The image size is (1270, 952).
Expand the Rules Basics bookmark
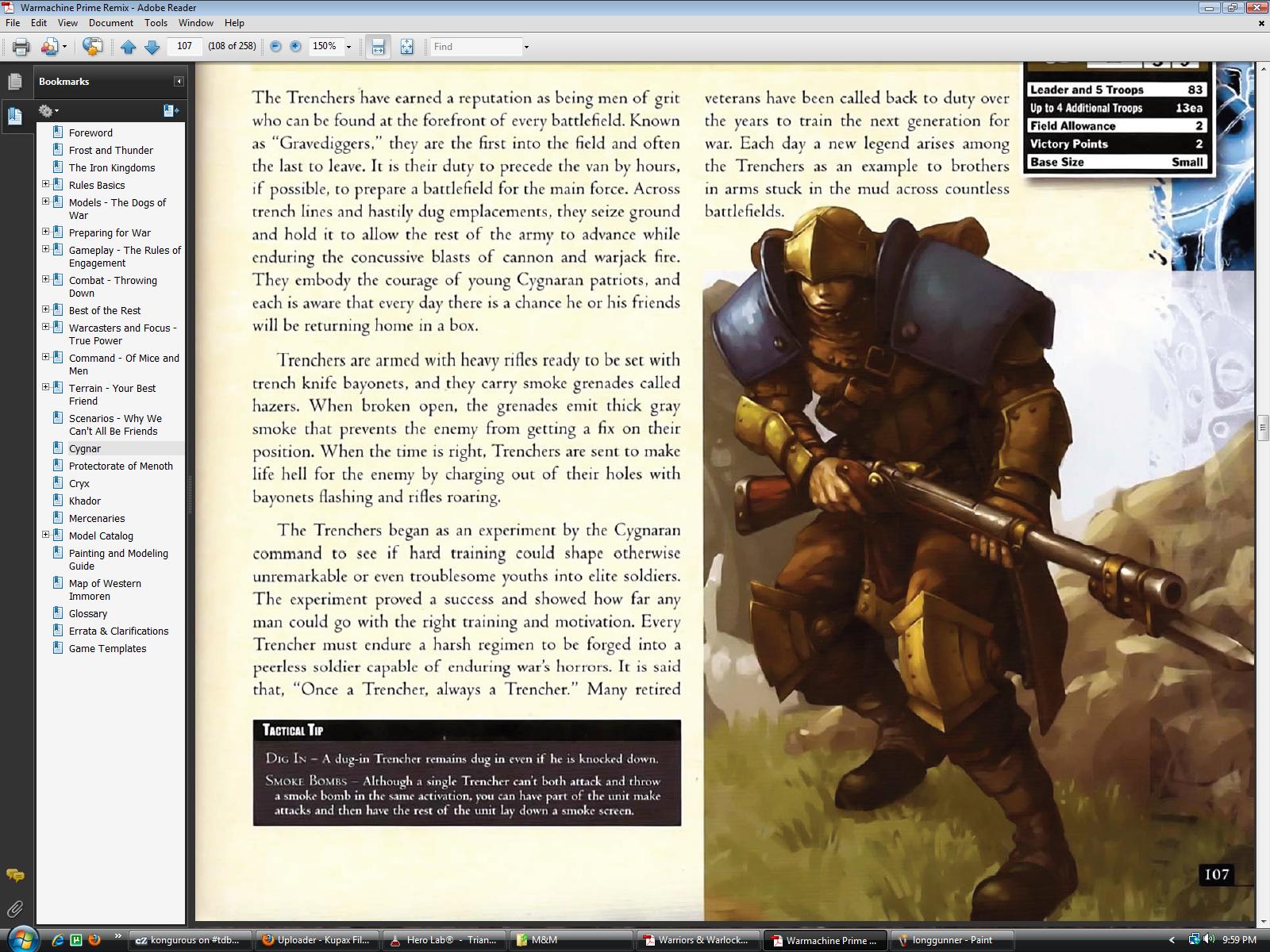pos(45,184)
